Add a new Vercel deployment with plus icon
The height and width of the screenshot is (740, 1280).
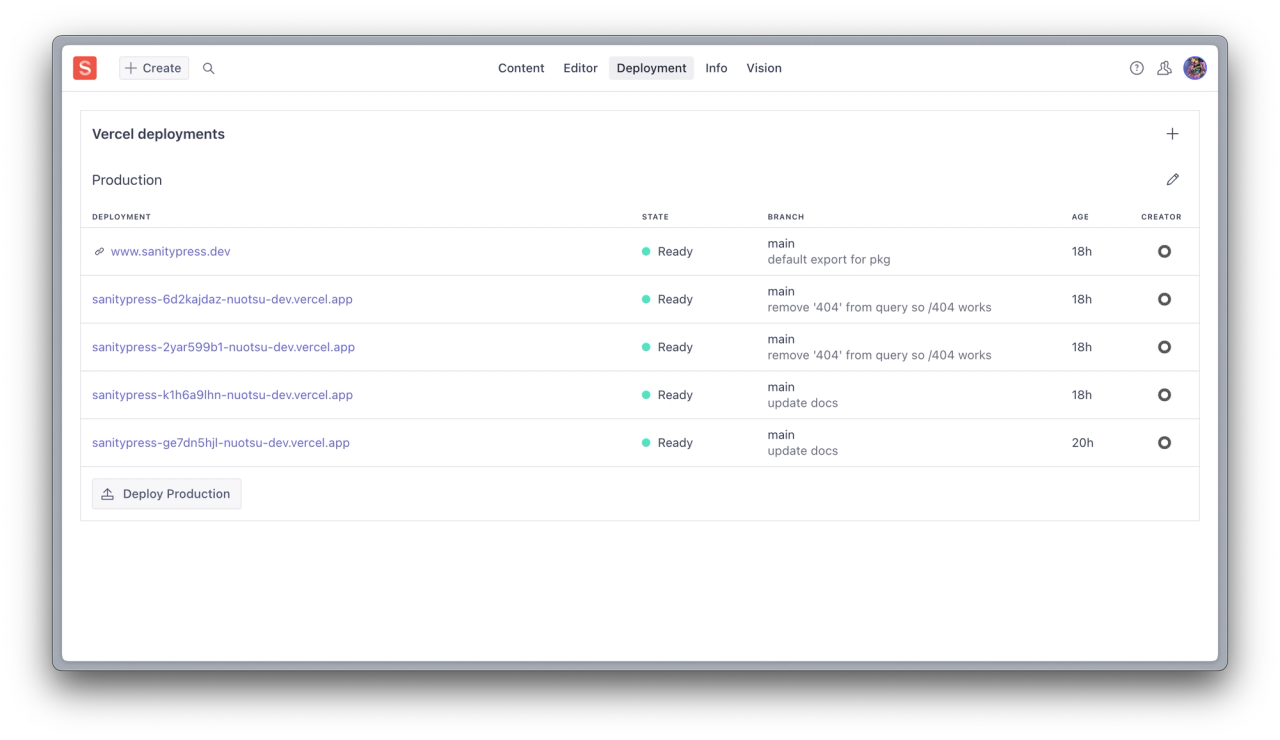(x=1173, y=134)
